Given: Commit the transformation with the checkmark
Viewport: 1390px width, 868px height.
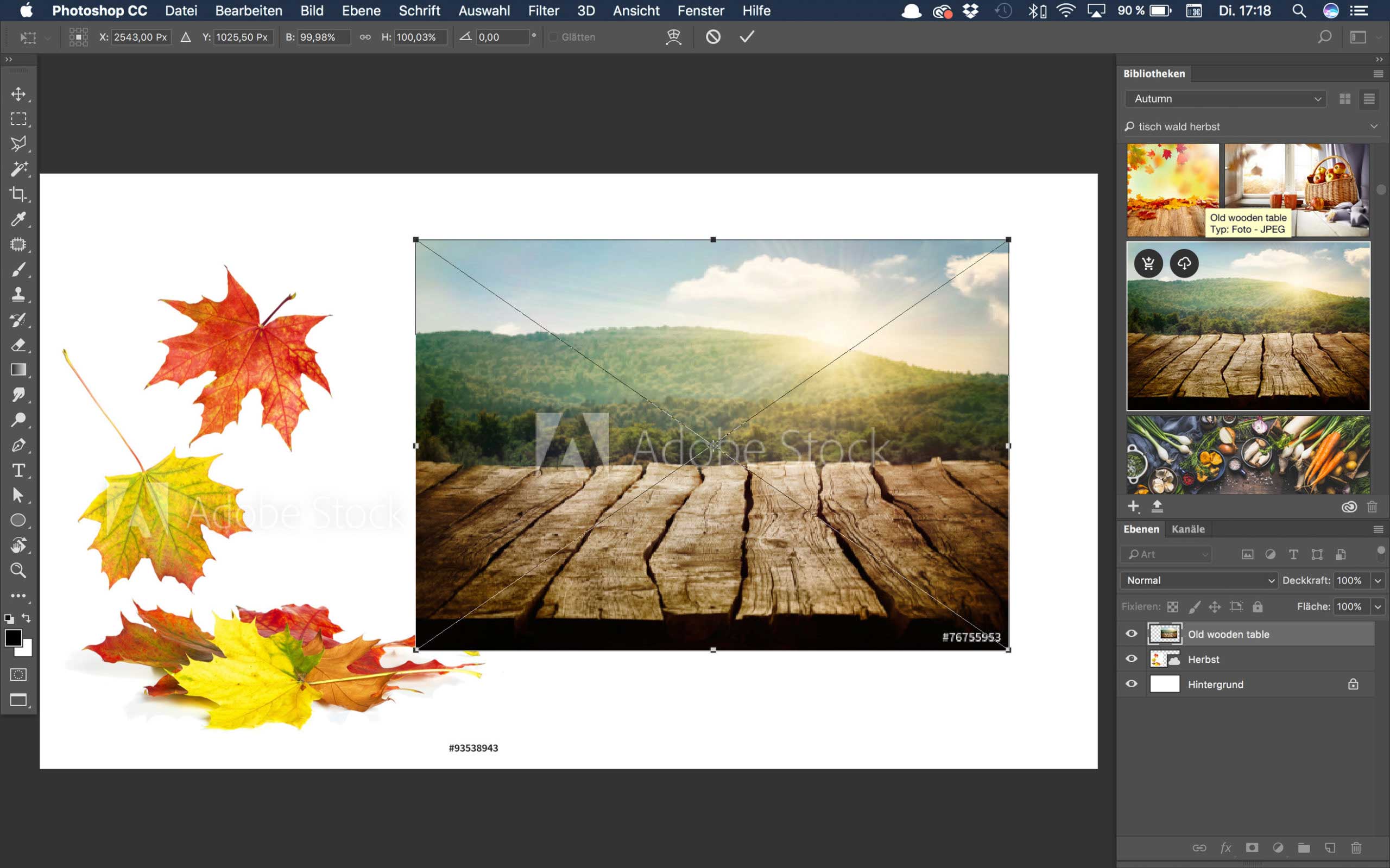Looking at the screenshot, I should [747, 37].
